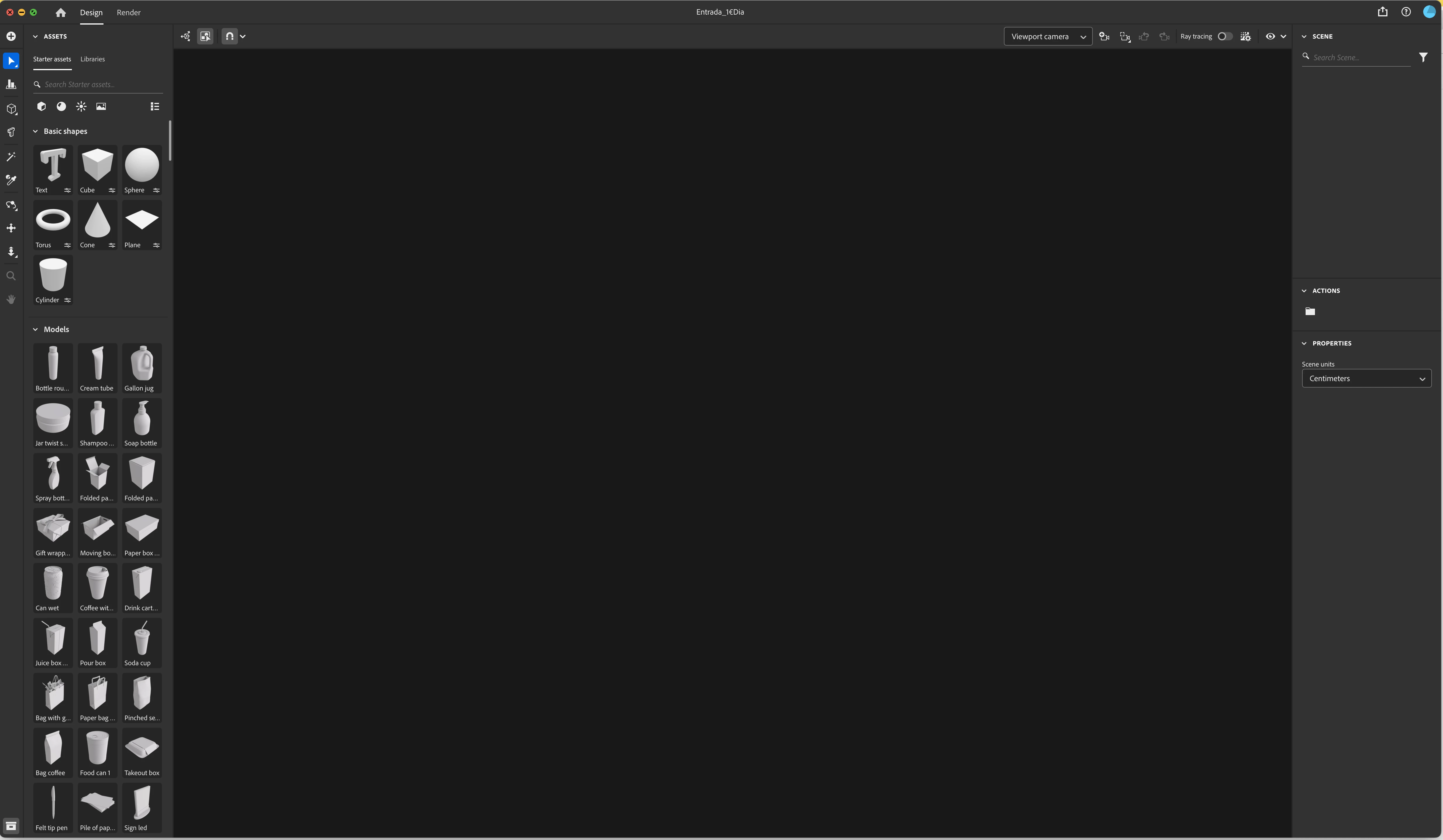This screenshot has height=840, width=1443.
Task: Toggle the snapping magnet button
Action: click(x=229, y=37)
